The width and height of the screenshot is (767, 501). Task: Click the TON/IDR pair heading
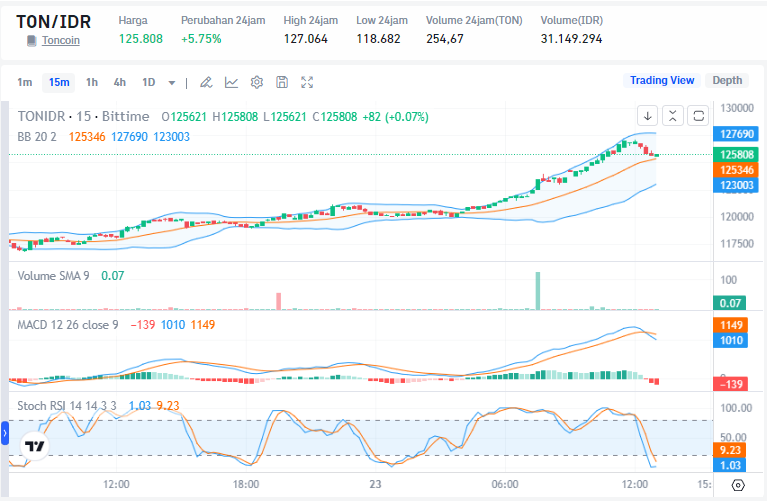53,22
